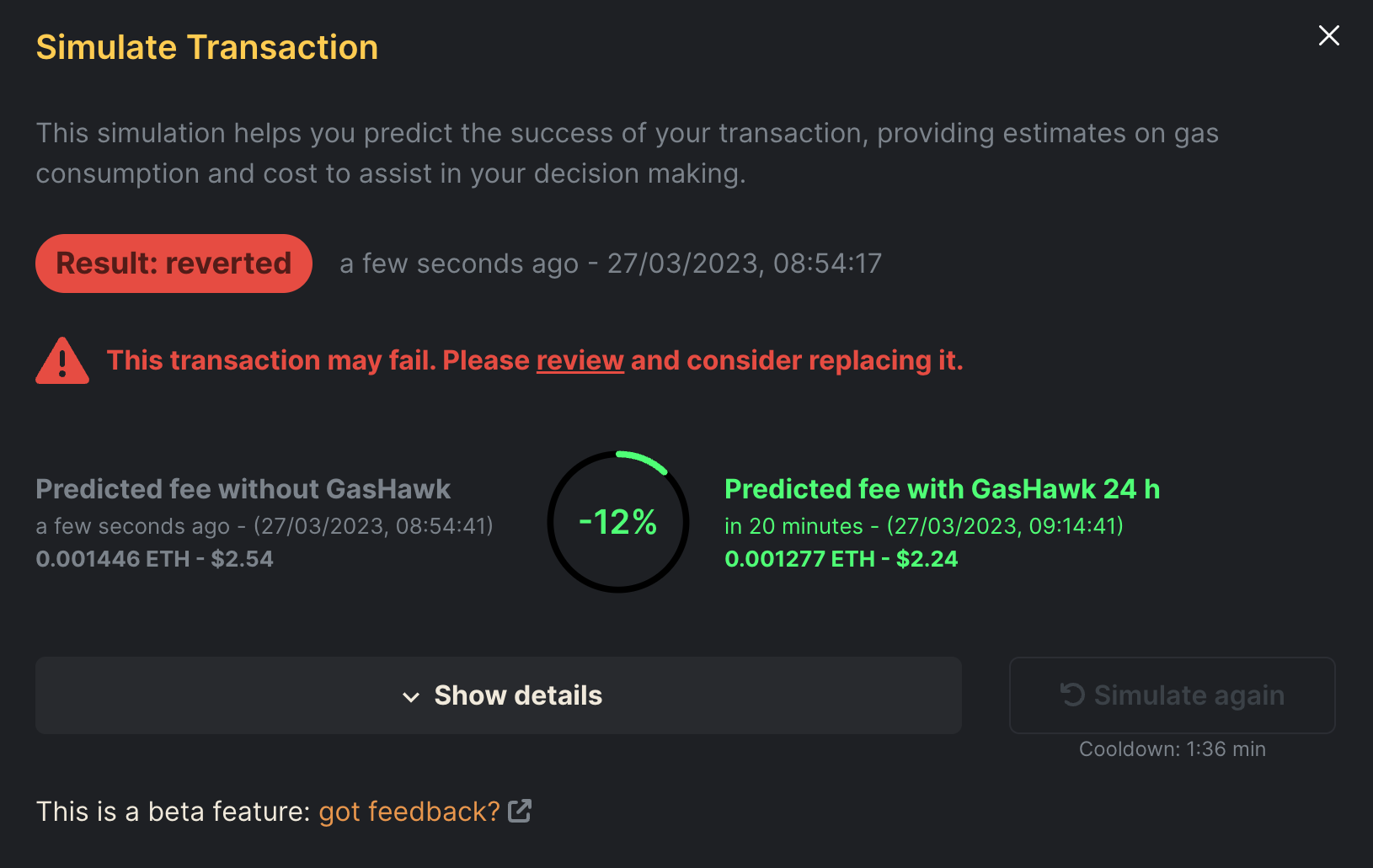Close the Simulate Transaction dialog

pos(1328,35)
